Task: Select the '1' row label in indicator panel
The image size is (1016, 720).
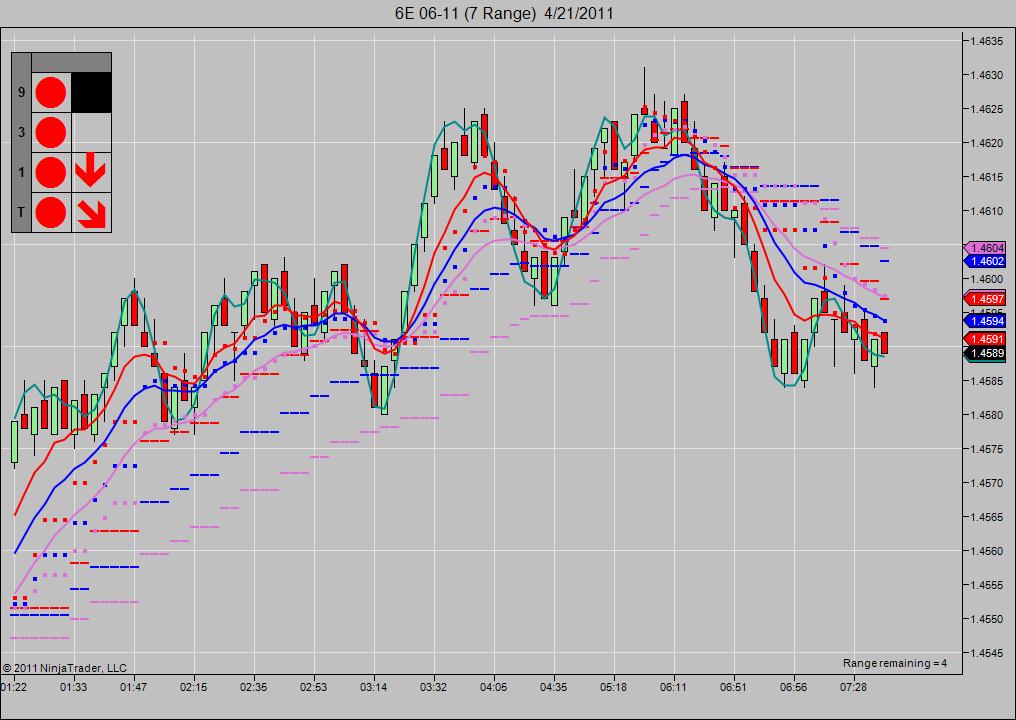Action: click(21, 172)
